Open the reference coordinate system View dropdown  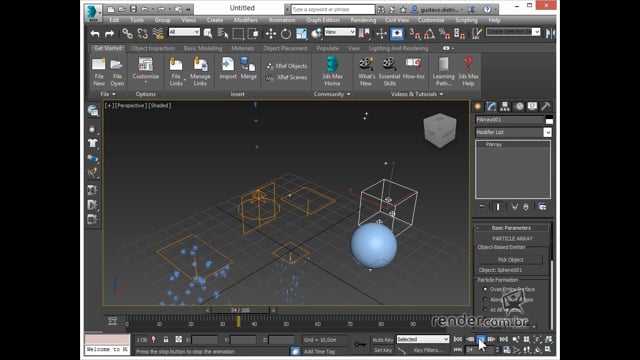click(x=340, y=32)
